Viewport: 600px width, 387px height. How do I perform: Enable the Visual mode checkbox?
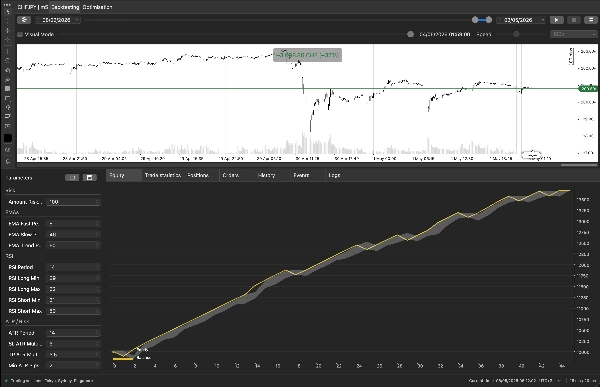point(20,34)
